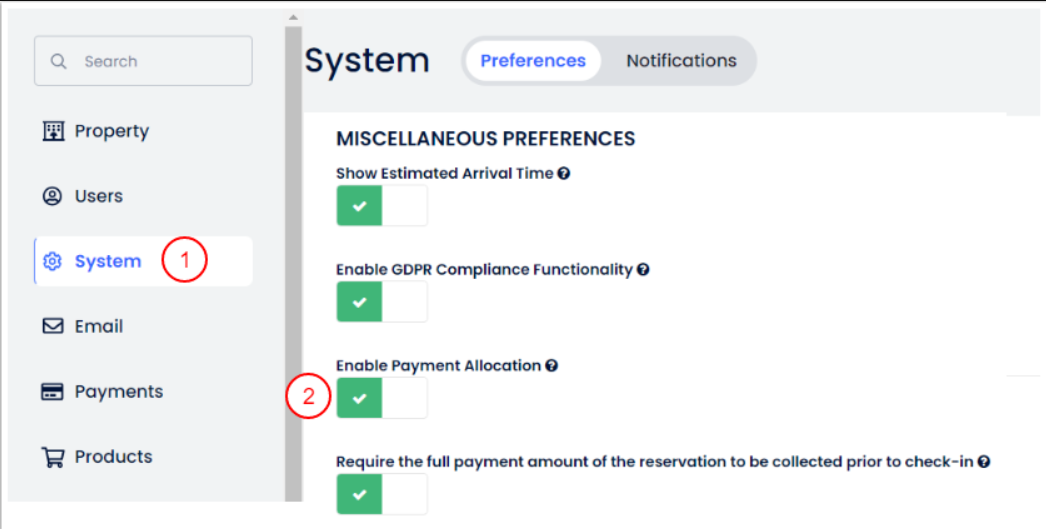Click the Products cart icon
Screen dimensions: 1046x529
coord(53,457)
